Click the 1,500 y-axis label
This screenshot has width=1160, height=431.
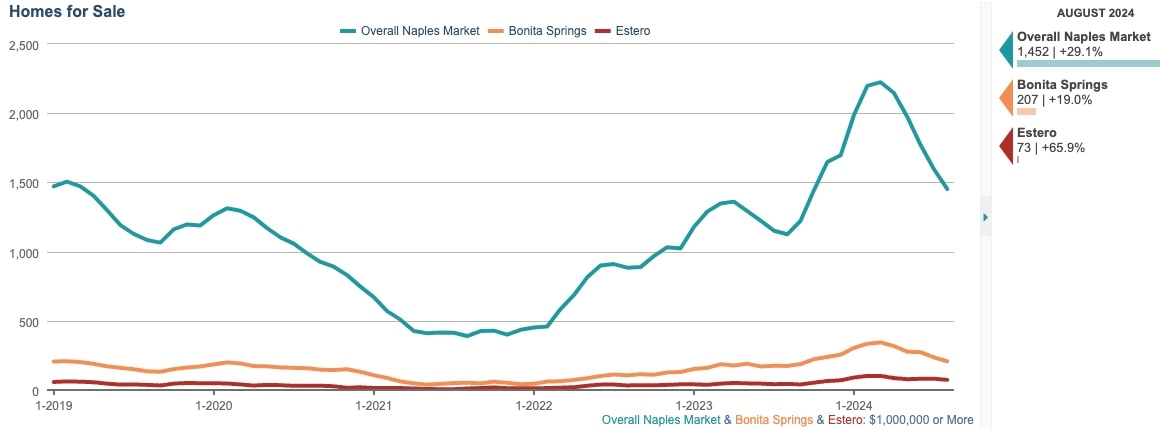coord(23,183)
